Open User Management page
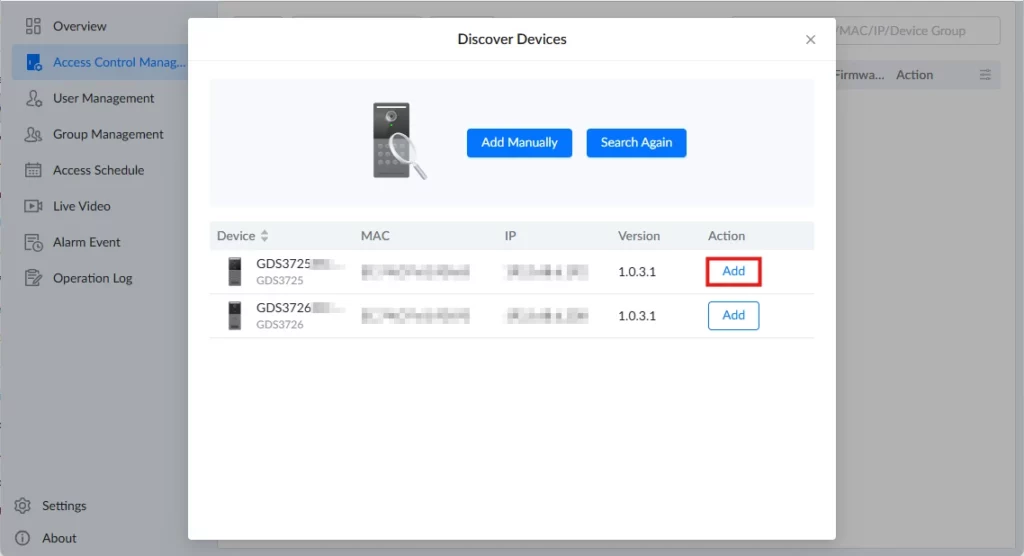 [x=103, y=98]
